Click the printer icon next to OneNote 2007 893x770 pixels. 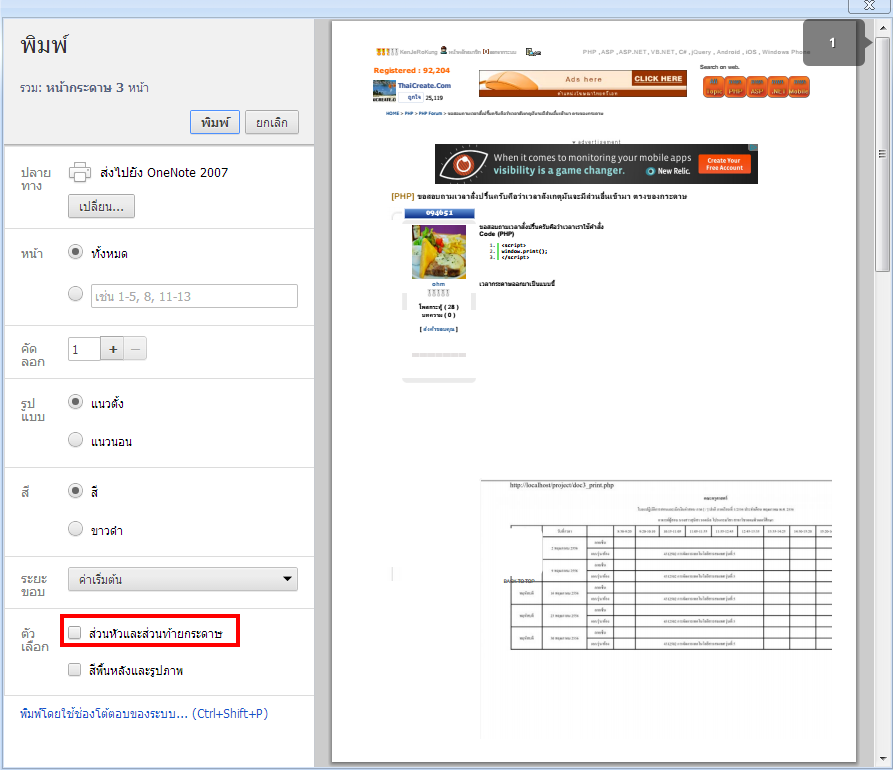coord(80,172)
